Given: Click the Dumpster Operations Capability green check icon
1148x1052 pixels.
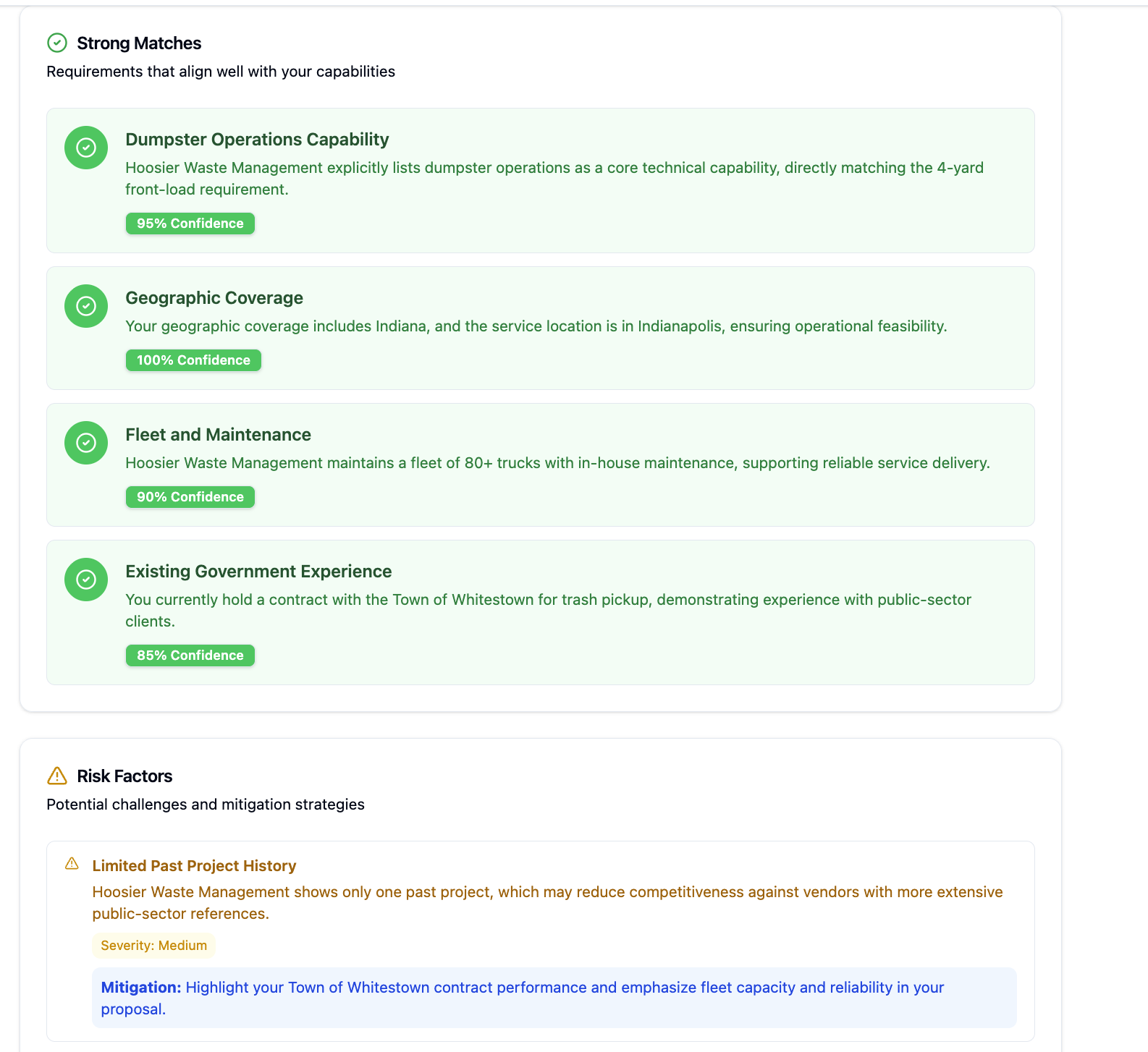Looking at the screenshot, I should click(x=86, y=148).
